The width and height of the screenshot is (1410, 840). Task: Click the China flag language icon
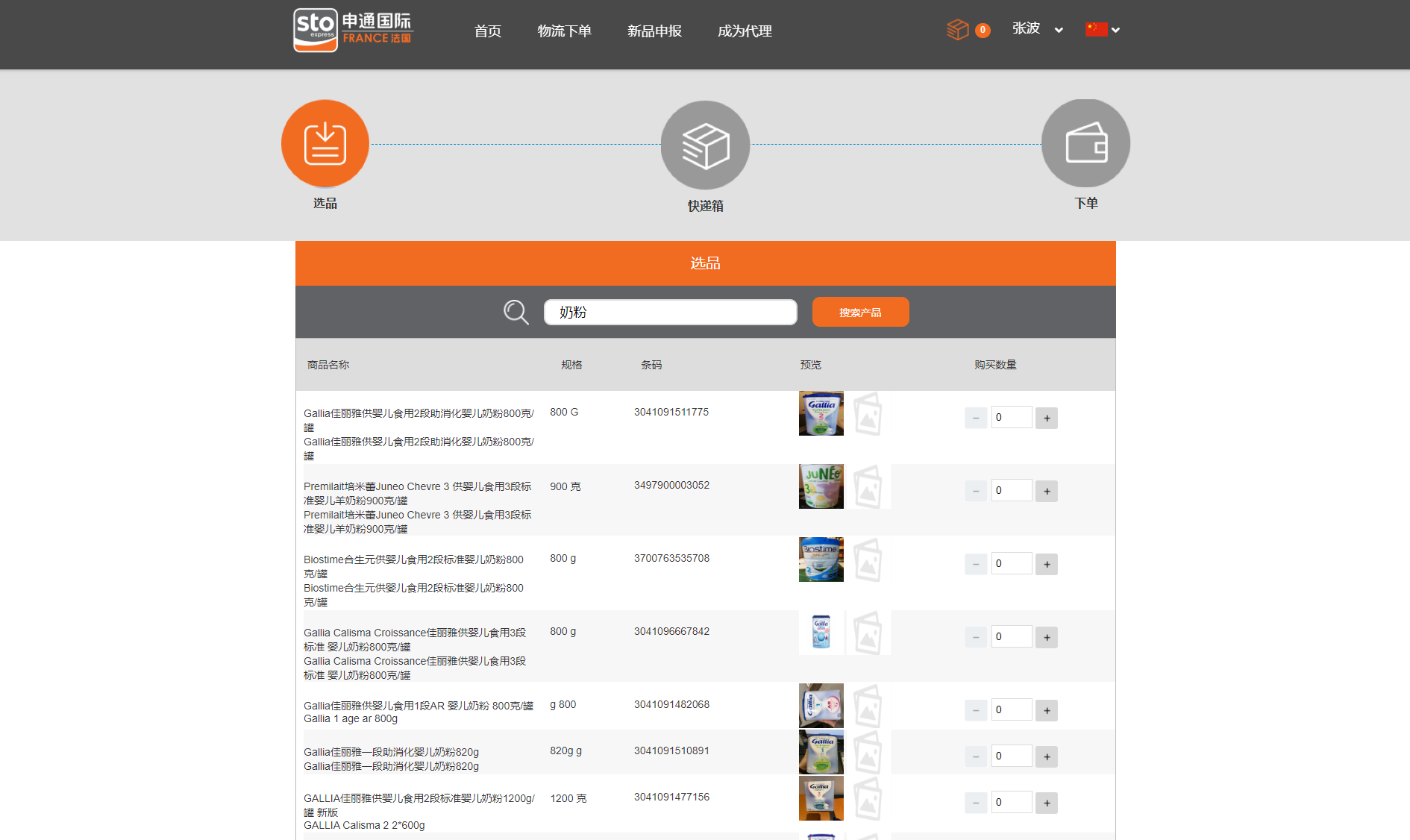[1096, 29]
